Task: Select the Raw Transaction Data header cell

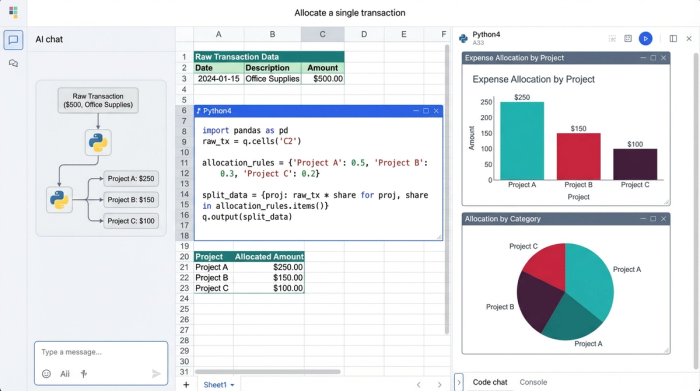Action: [269, 57]
